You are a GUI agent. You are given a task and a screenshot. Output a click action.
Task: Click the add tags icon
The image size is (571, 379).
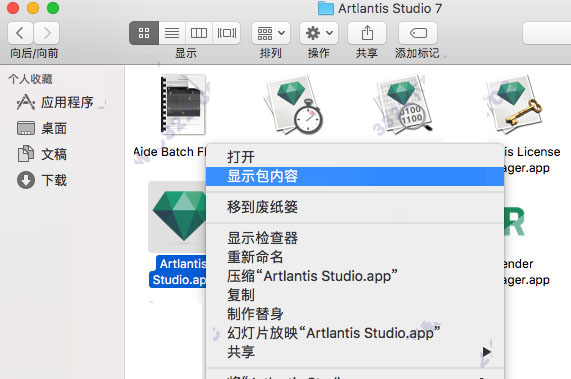(418, 33)
